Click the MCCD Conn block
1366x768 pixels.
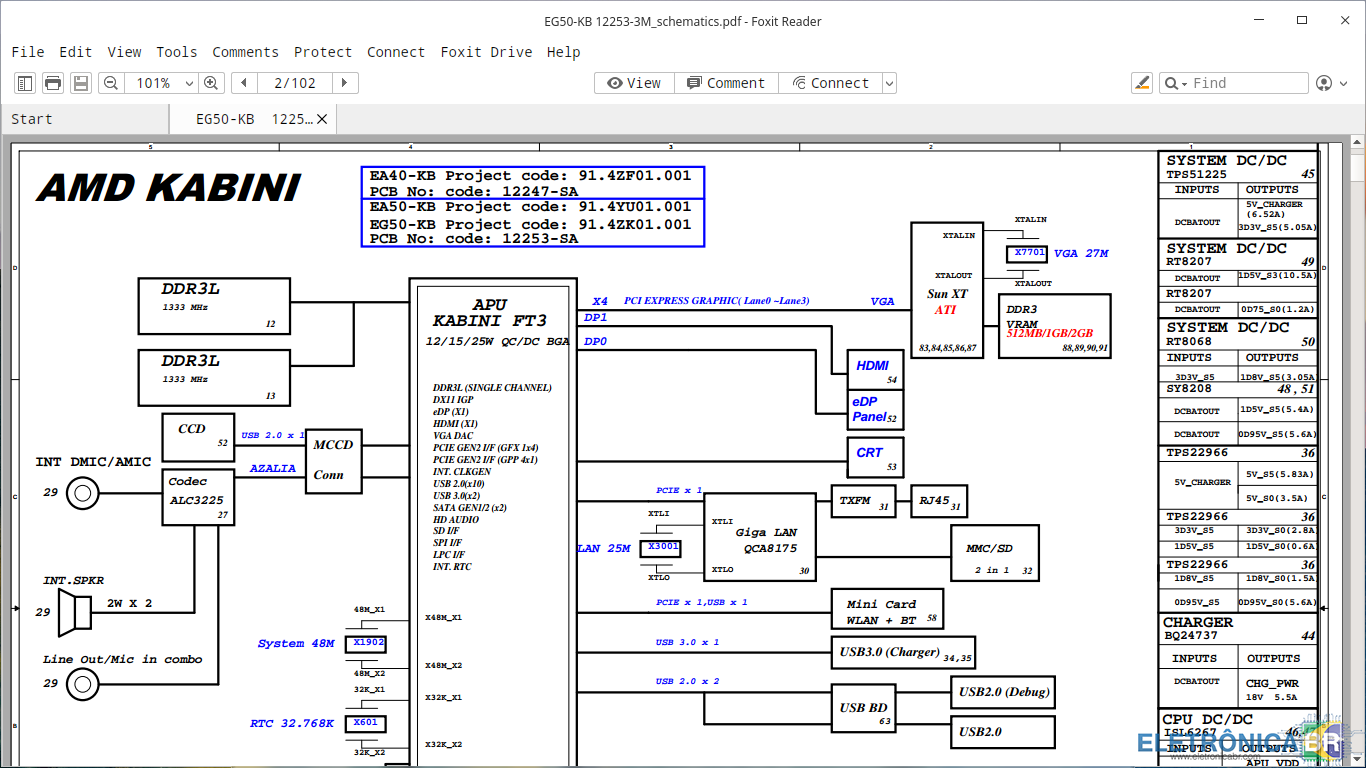[334, 460]
